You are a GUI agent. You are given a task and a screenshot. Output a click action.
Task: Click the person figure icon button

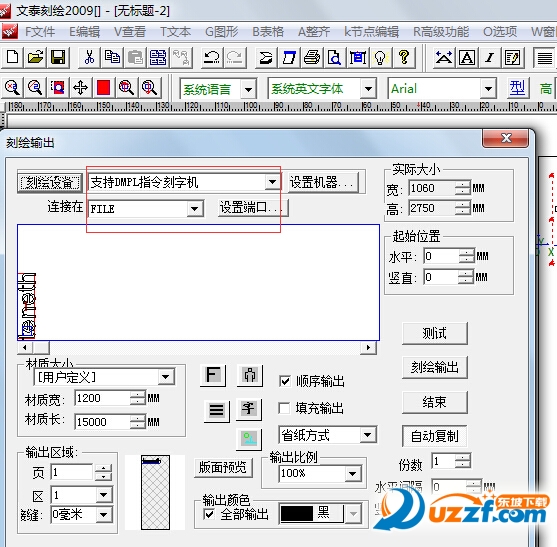click(x=250, y=375)
